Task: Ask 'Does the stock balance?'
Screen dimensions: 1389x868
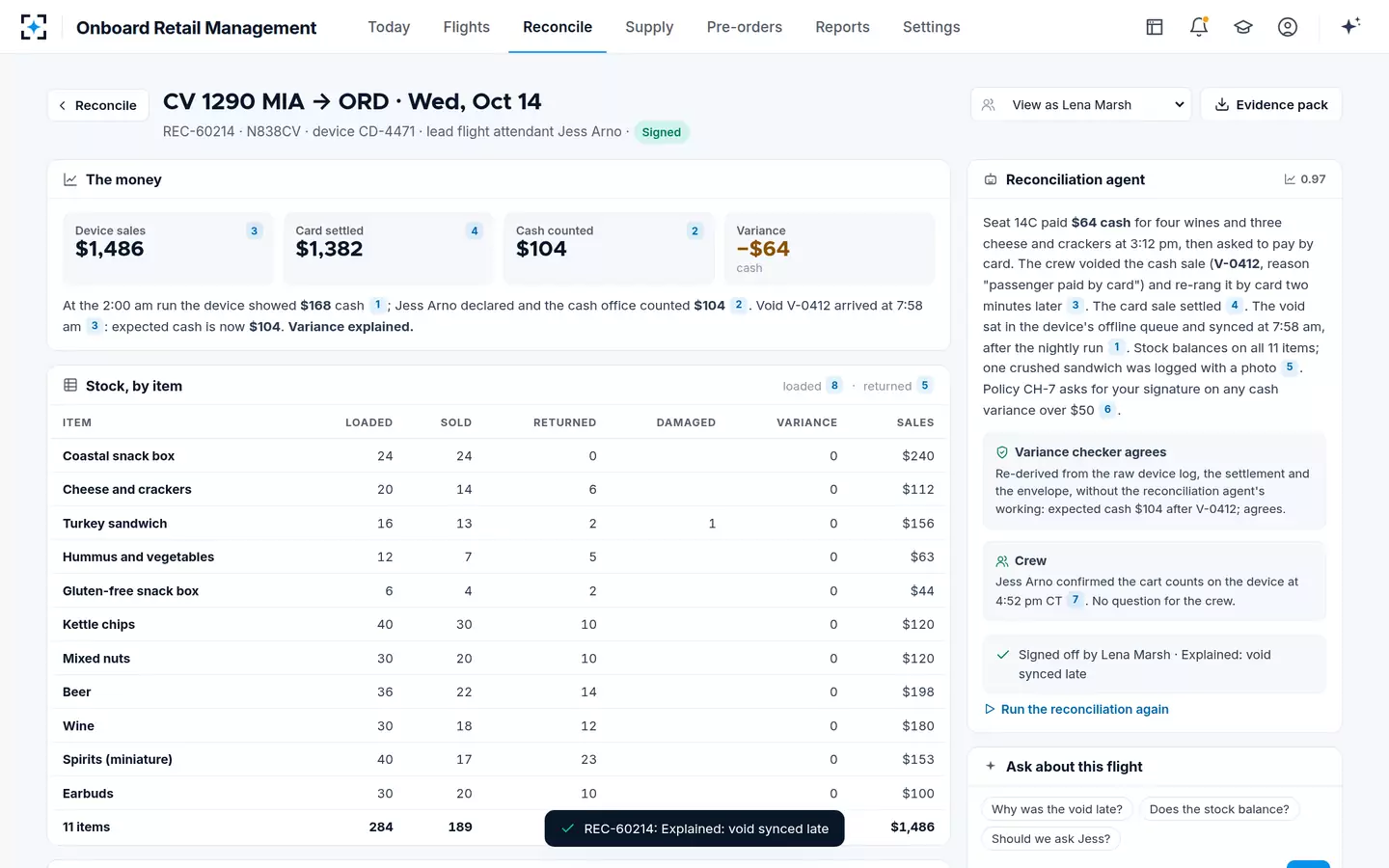Action: coord(1219,809)
